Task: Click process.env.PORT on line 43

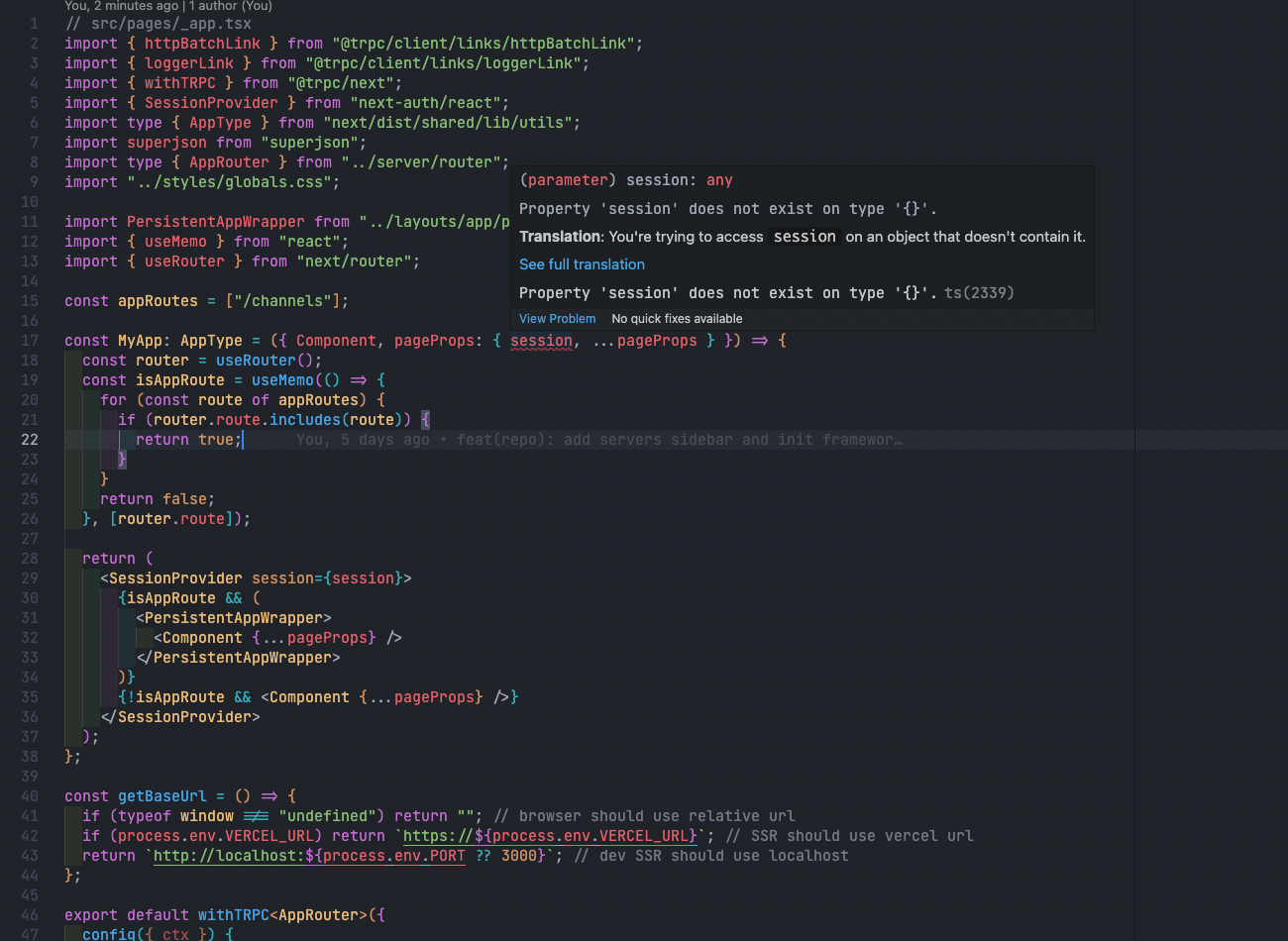Action: click(393, 856)
